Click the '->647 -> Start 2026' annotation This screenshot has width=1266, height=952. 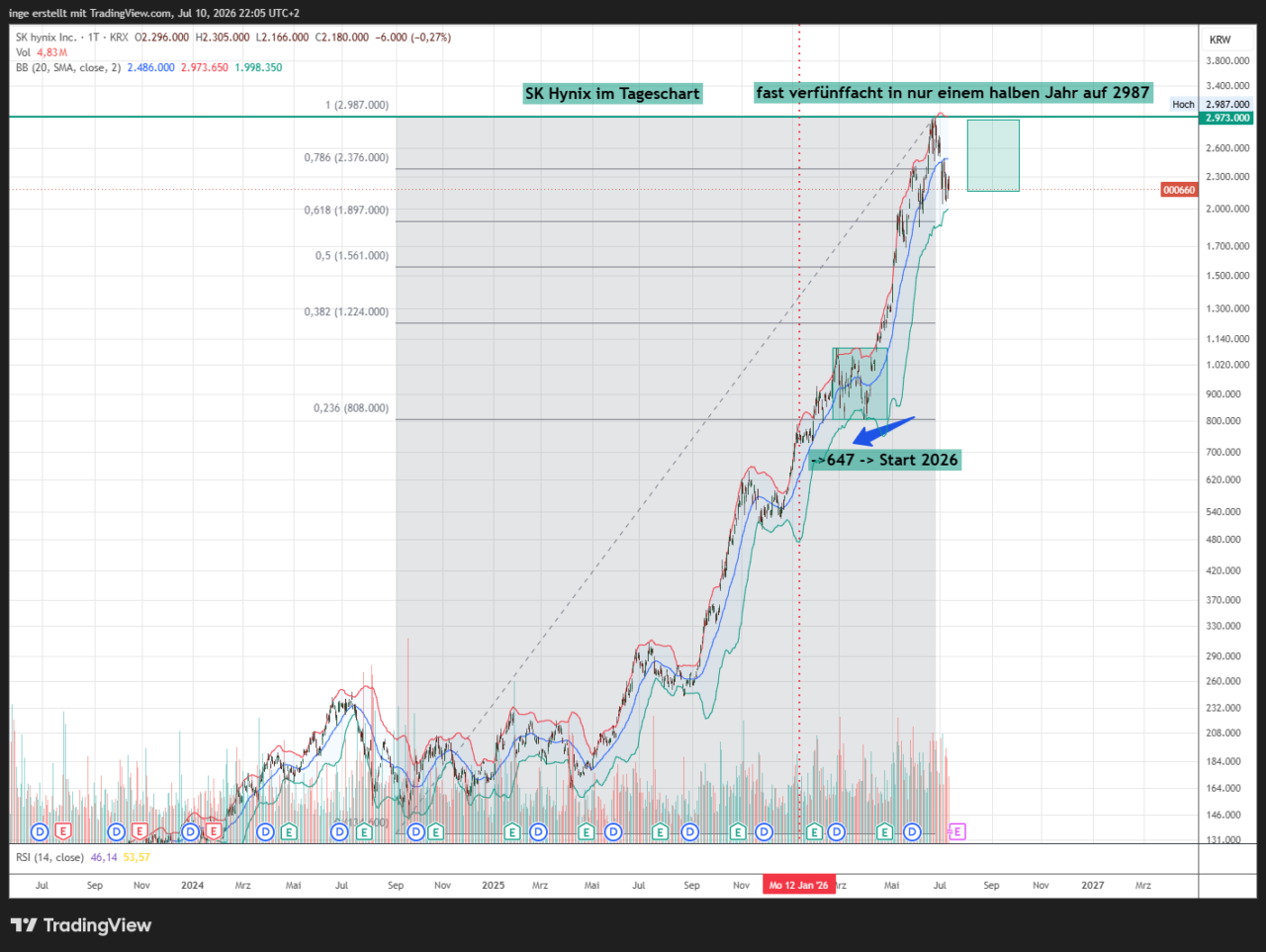pos(884,460)
